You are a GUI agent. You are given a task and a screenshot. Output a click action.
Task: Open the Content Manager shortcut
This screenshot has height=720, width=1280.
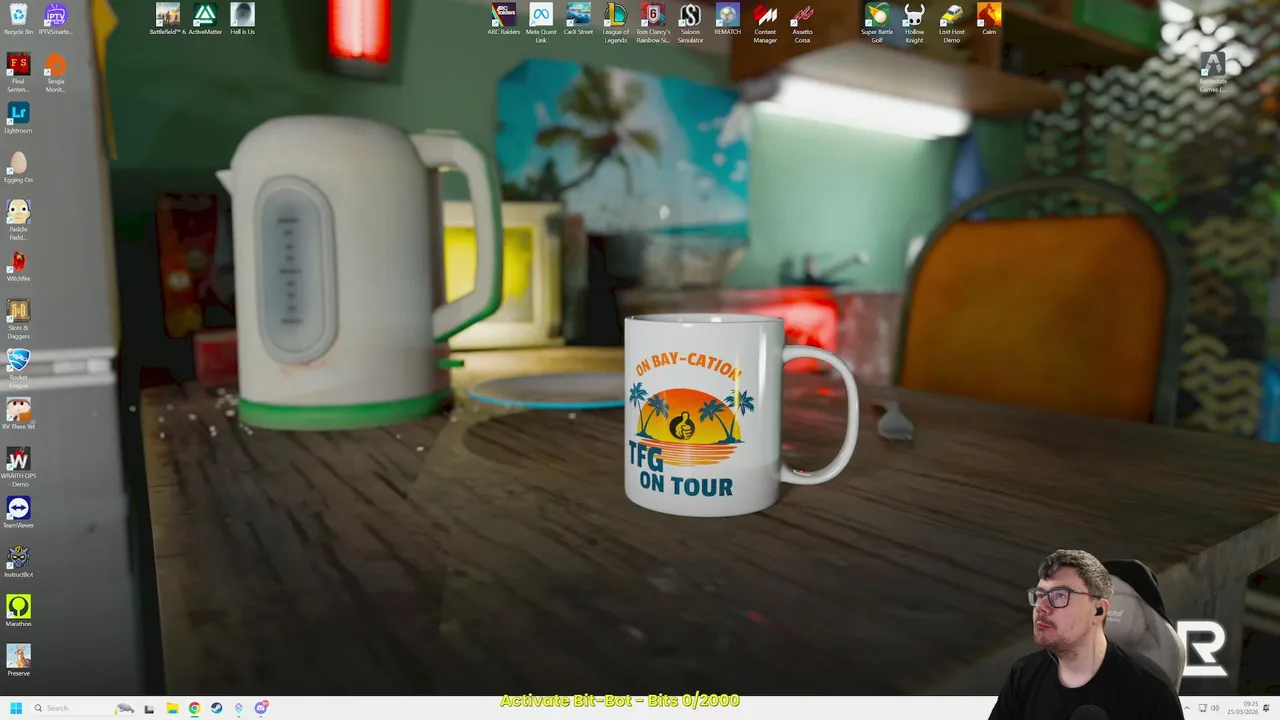765,24
